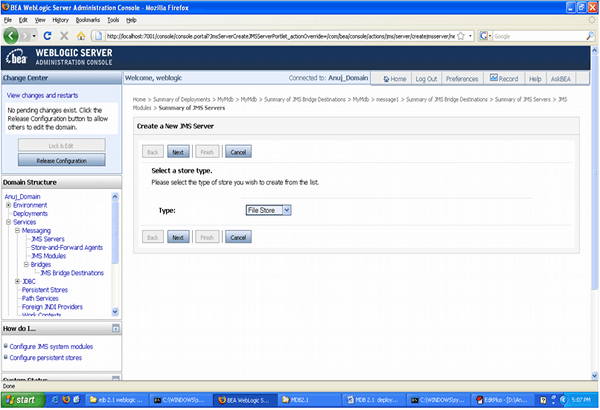This screenshot has width=600, height=410.
Task: Open the Bookmarks menu
Action: coord(90,19)
